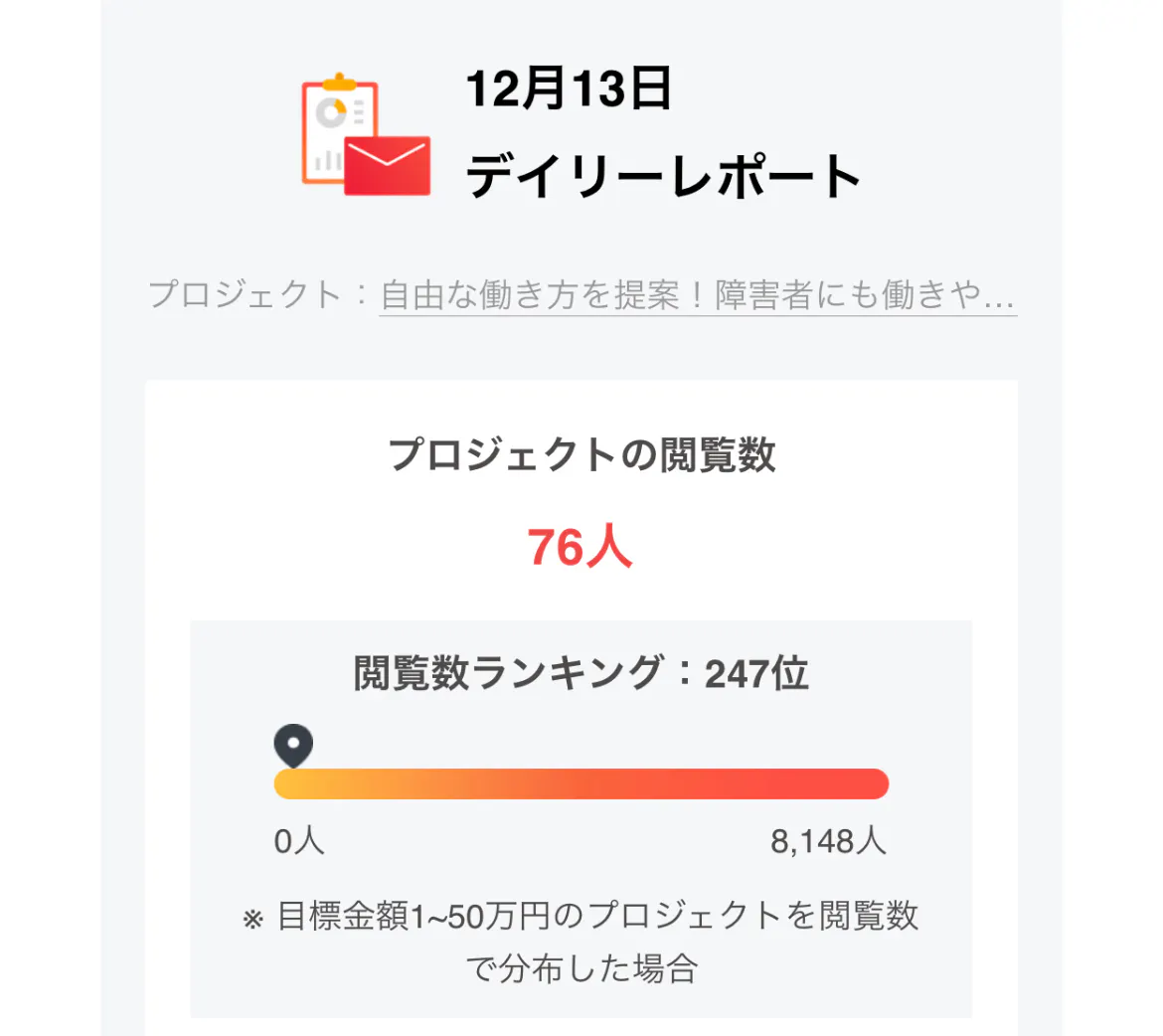This screenshot has width=1163, height=1036.
Task: Click the 閲覧数ランキング label text
Action: pyautogui.click(x=507, y=673)
